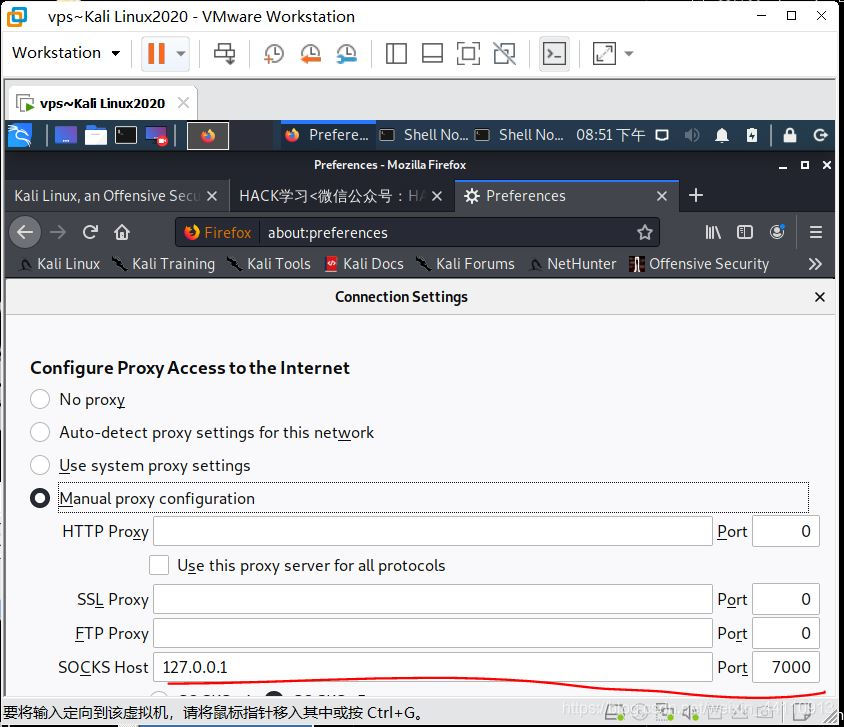Open the Kali file manager
Viewport: 844px width, 727px height.
tap(96, 135)
